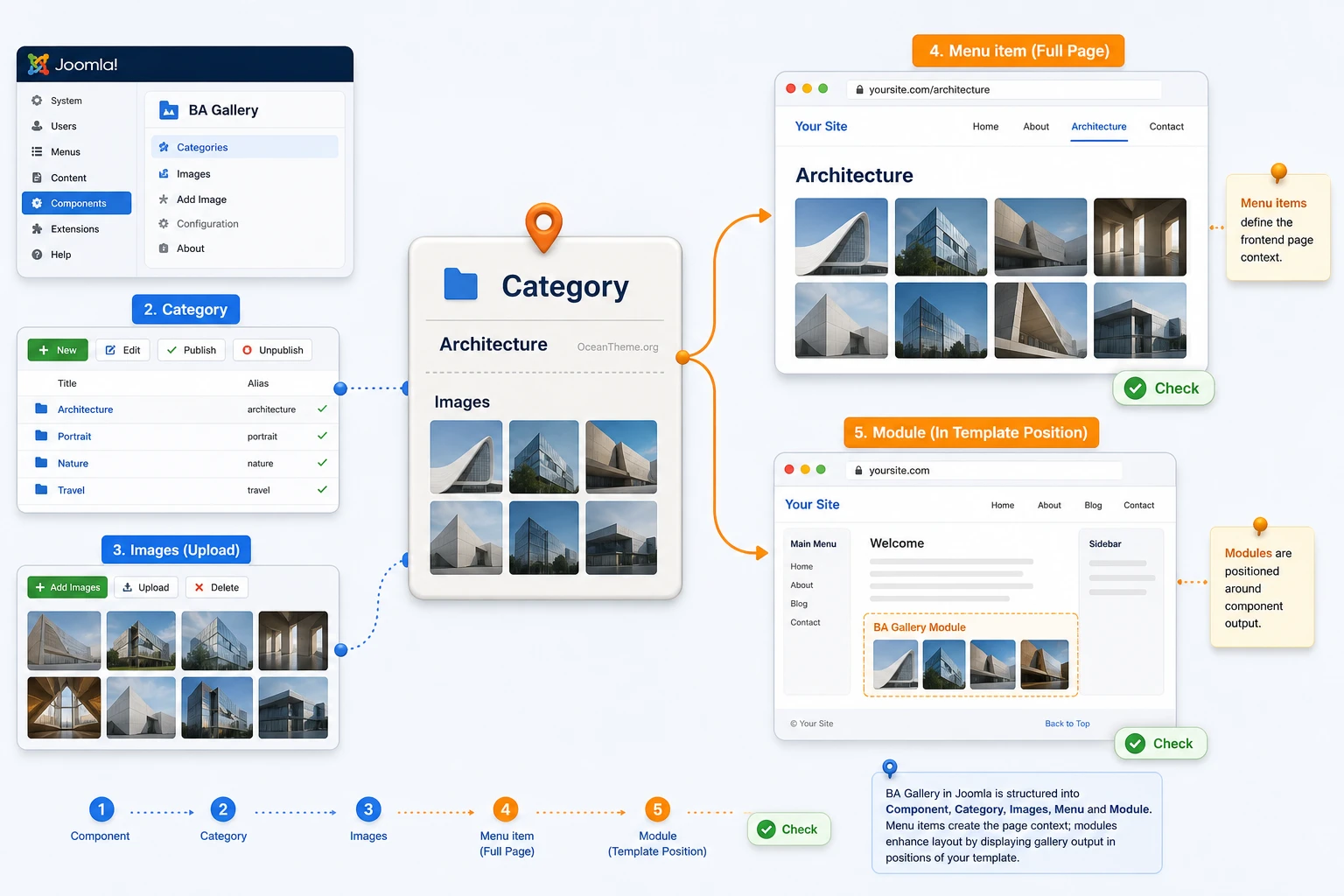Click lock icon beside yoursite.com/architecture
This screenshot has height=896, width=1344.
tap(859, 89)
